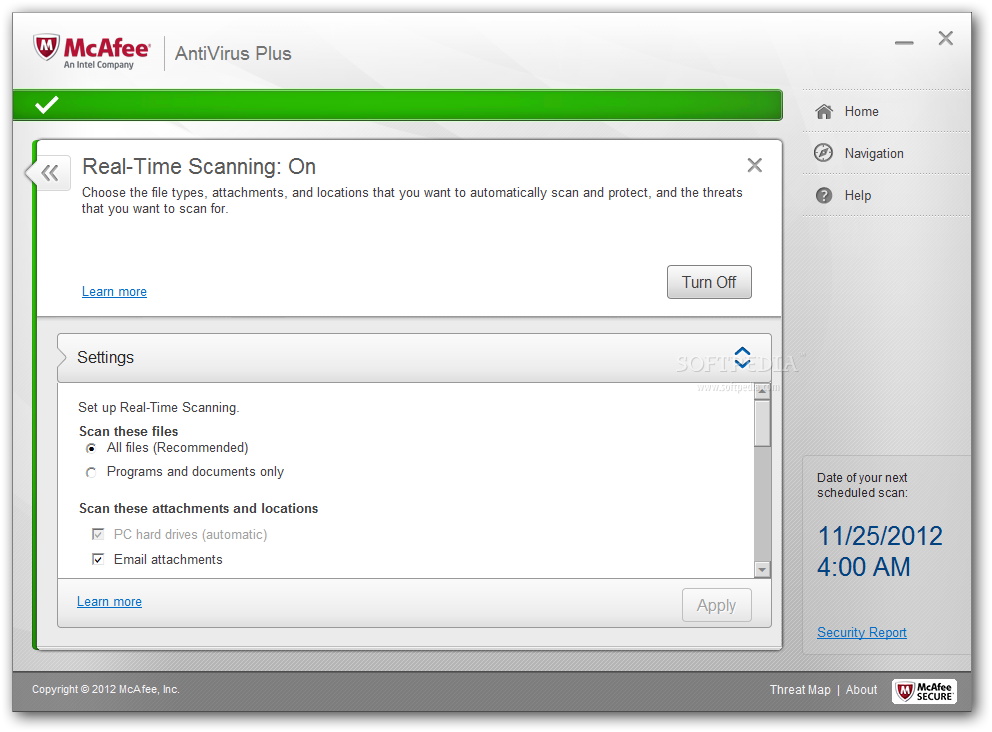Click the McAfee Secure badge
This screenshot has width=992, height=732.
pyautogui.click(x=924, y=690)
